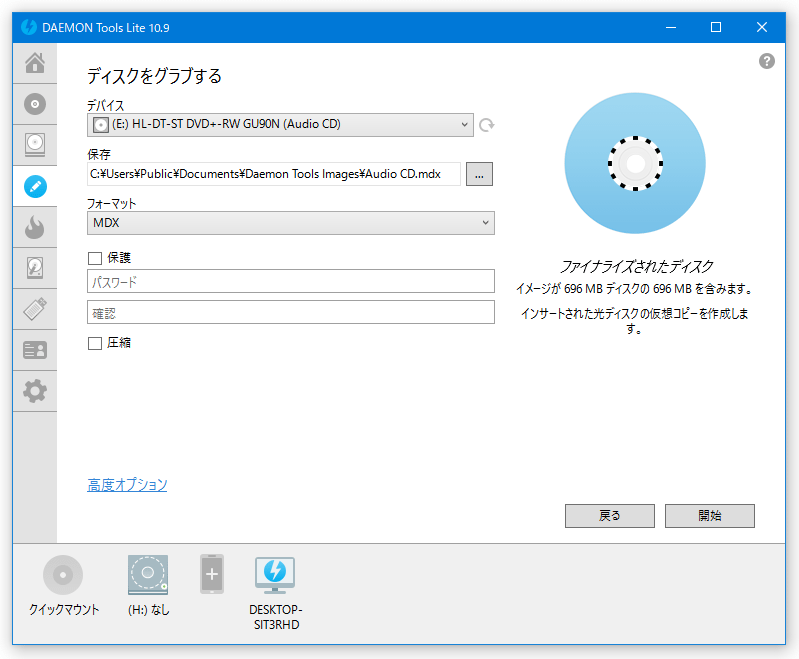Close the DAEMON Tools window
Viewport: 799px width, 659px height.
(x=762, y=27)
